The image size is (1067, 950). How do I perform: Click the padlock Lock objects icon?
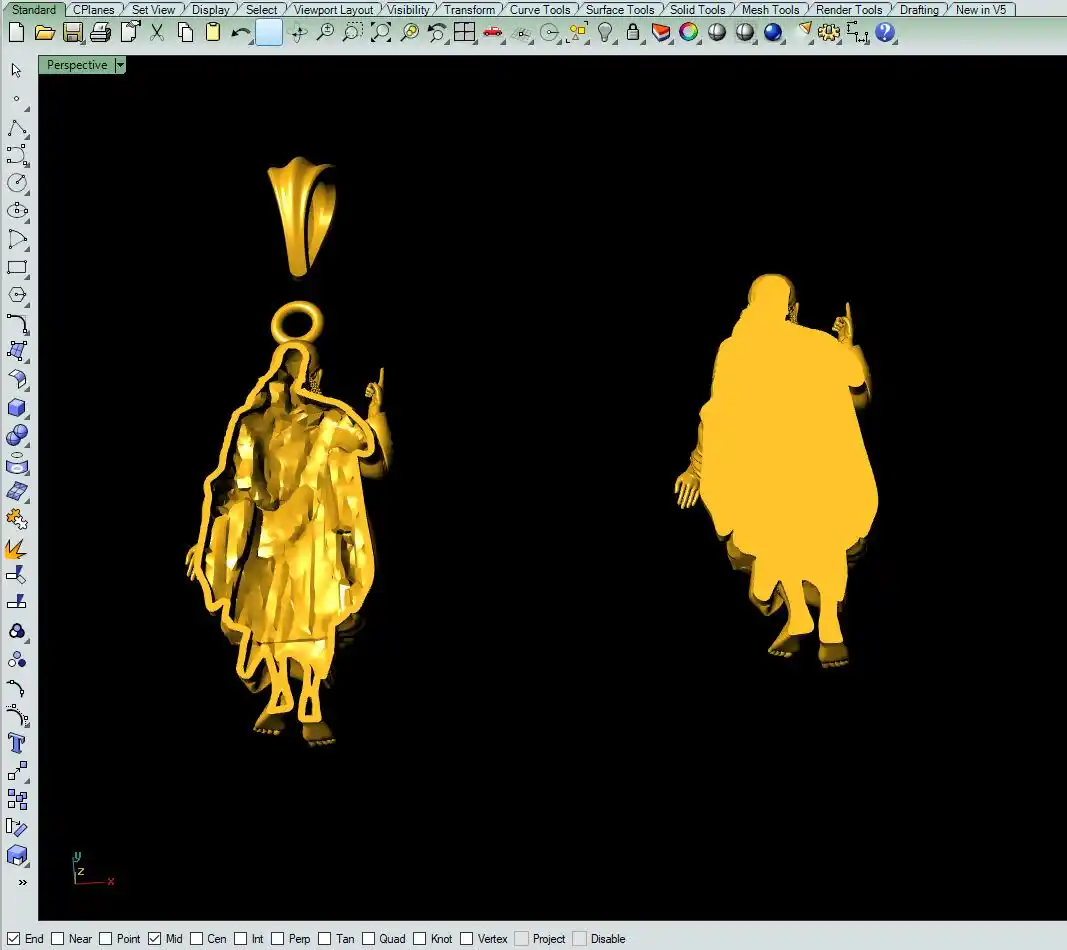[x=633, y=32]
